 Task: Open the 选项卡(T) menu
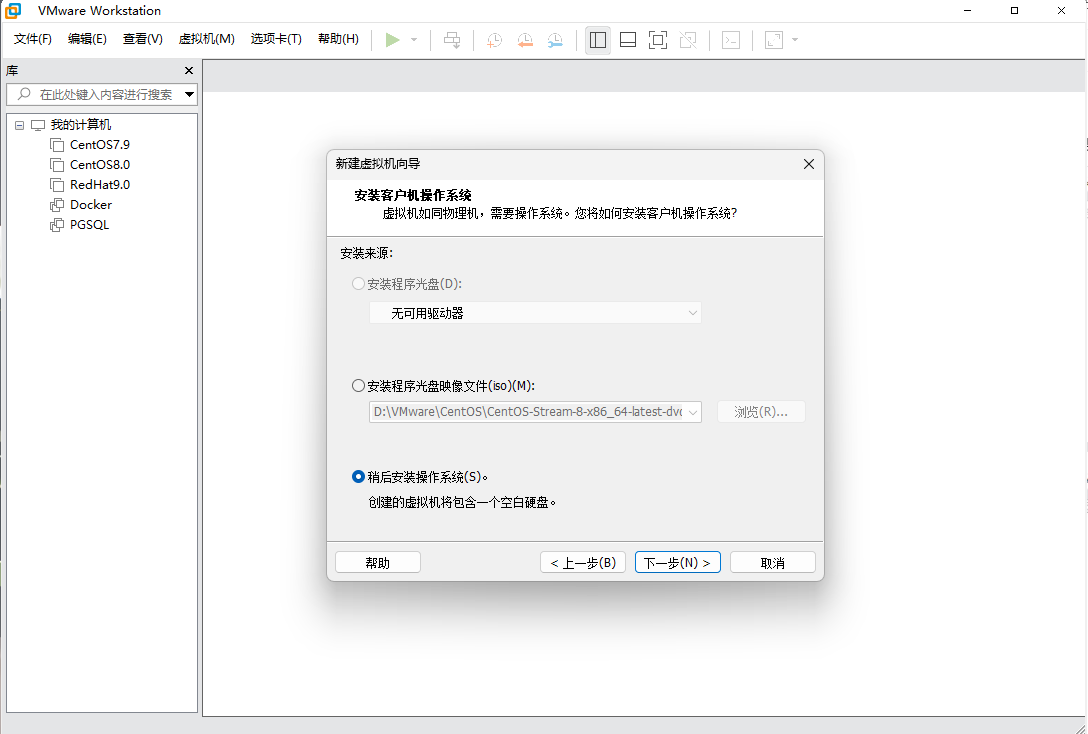(276, 39)
